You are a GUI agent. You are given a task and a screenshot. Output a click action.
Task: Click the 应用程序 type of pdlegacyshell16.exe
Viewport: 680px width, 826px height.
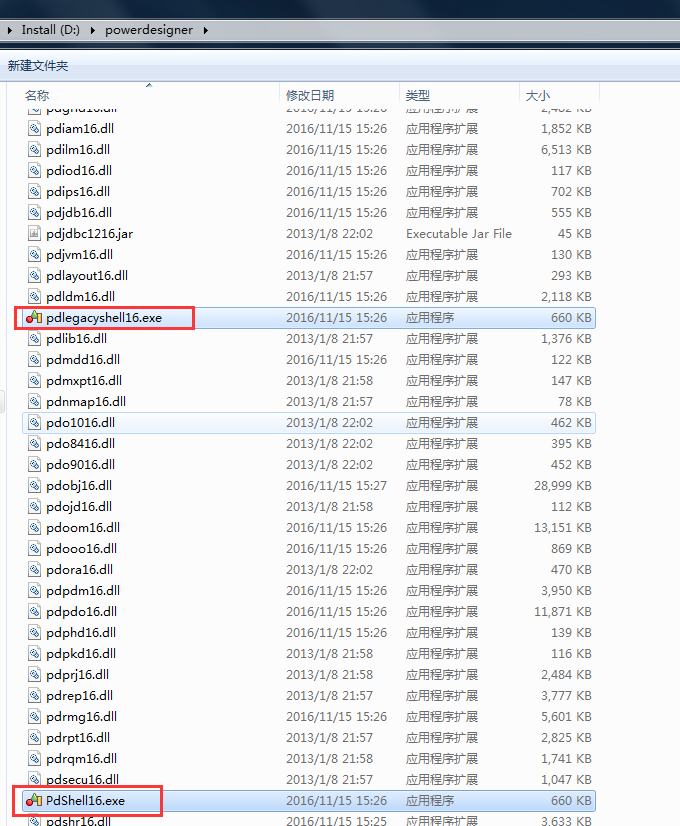pyautogui.click(x=430, y=318)
